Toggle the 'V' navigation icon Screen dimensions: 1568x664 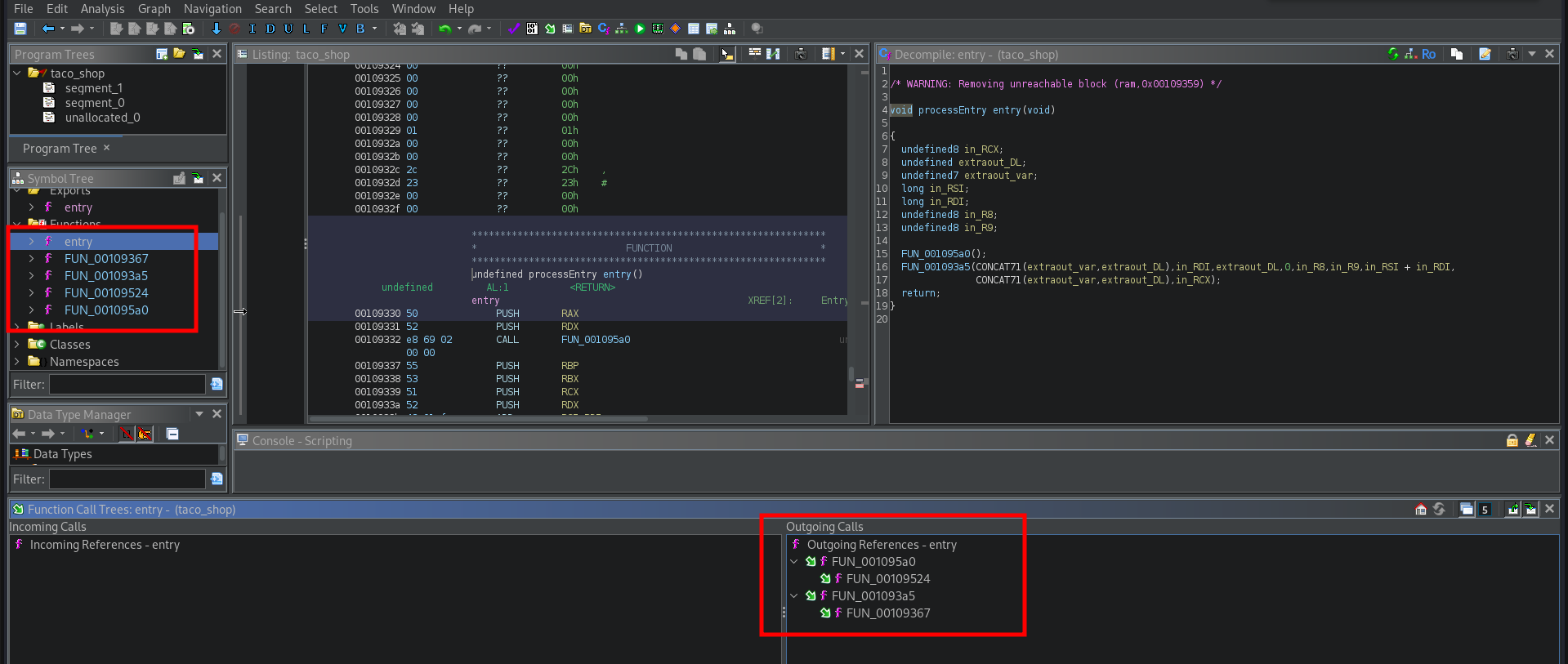coord(342,29)
